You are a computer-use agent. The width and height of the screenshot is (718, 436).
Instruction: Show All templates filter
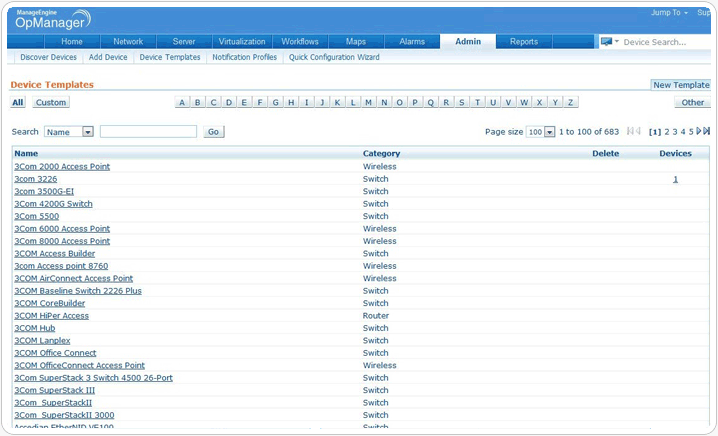17,103
